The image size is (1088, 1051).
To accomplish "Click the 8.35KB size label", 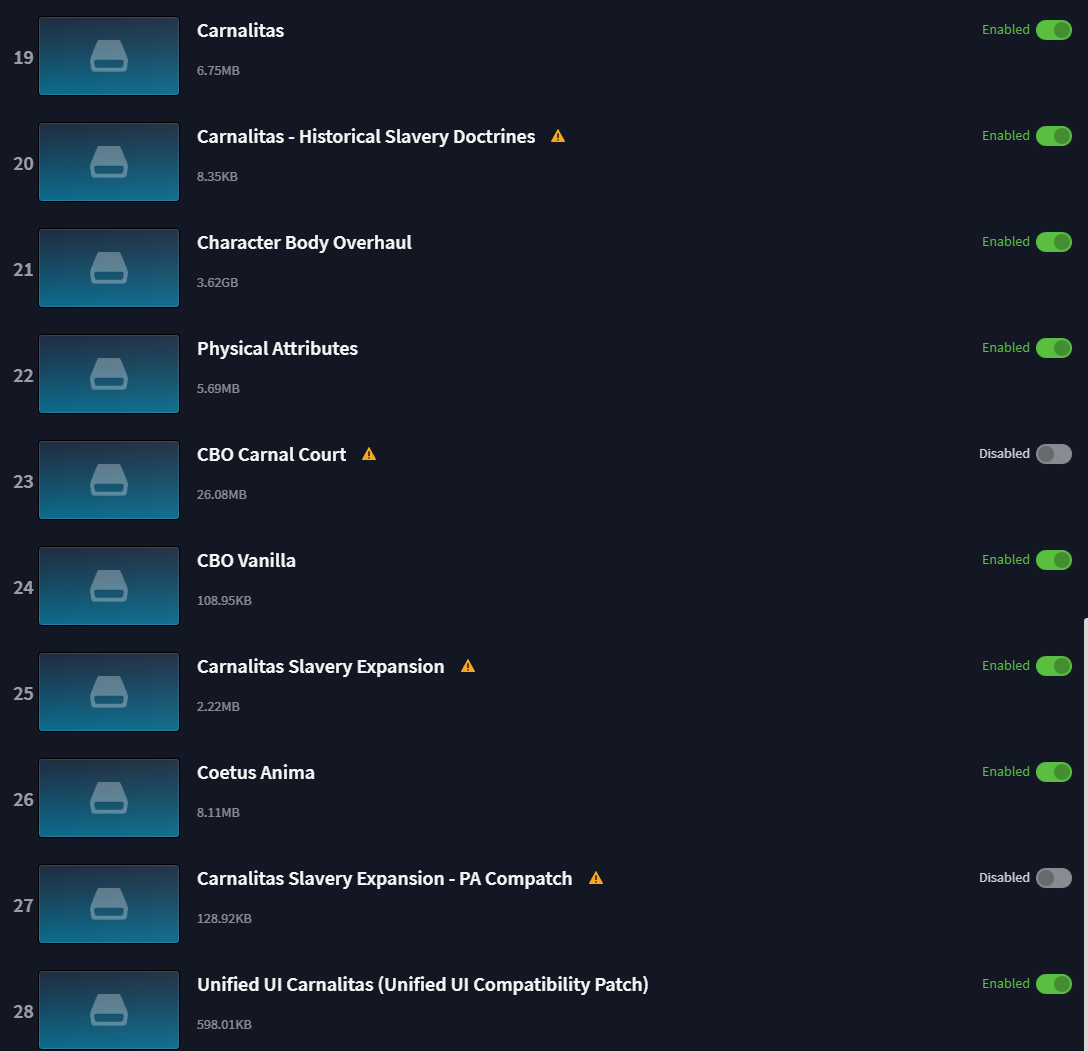I will [x=217, y=177].
